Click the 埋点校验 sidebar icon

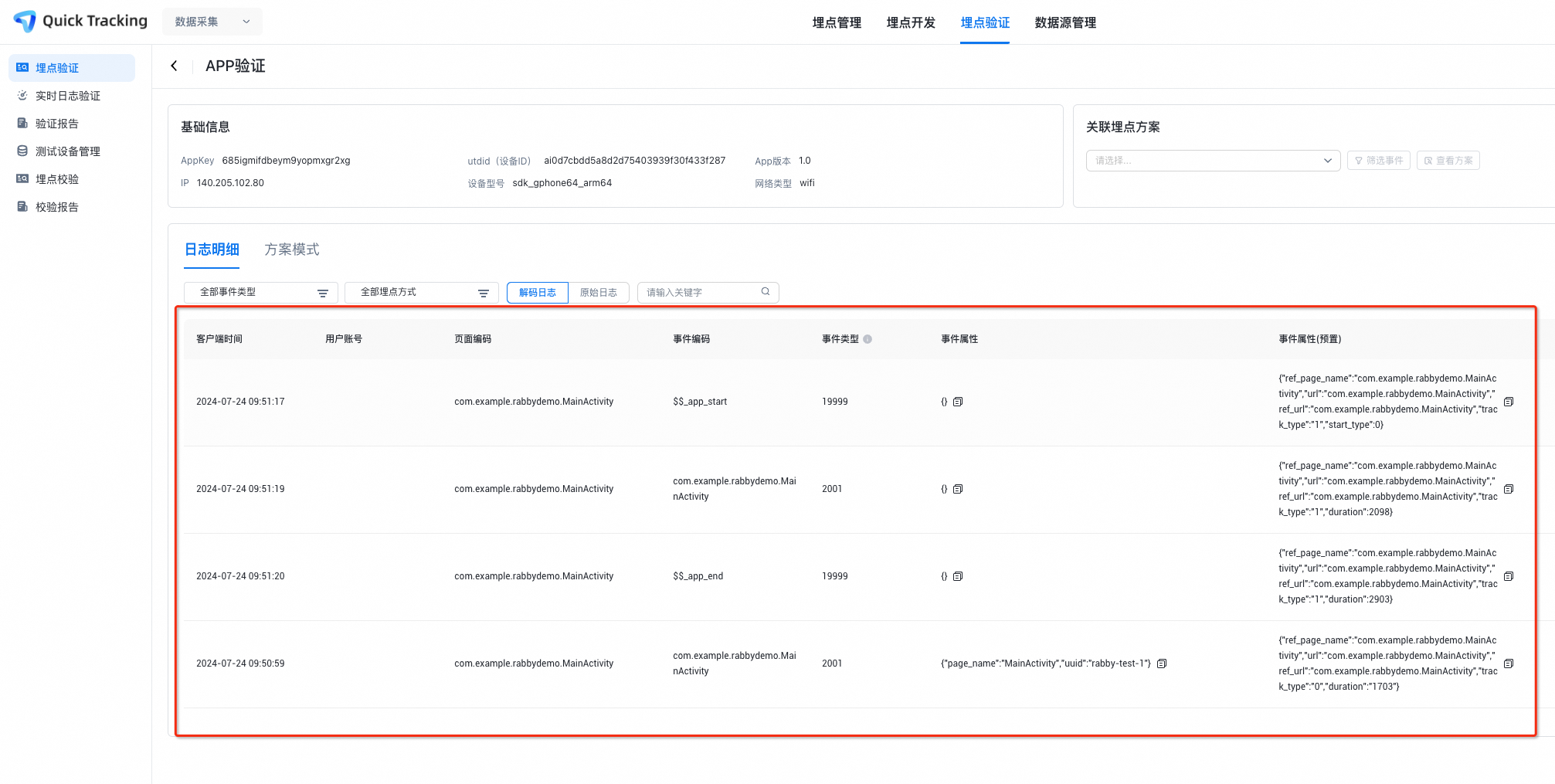(22, 179)
